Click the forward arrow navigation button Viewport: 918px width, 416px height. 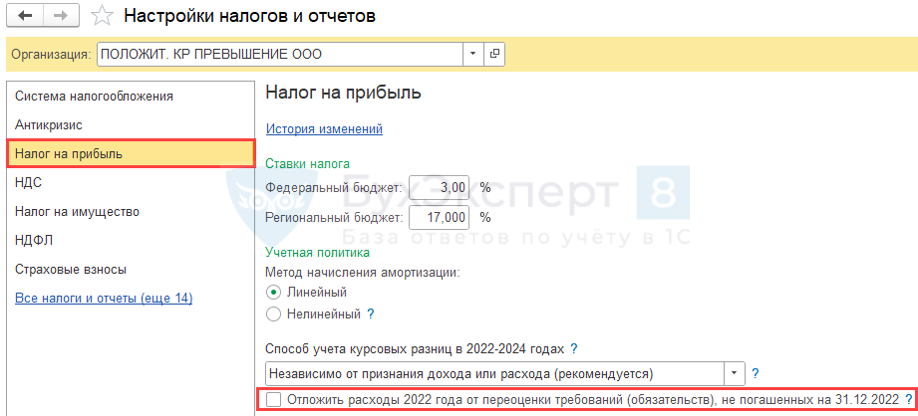tap(61, 16)
